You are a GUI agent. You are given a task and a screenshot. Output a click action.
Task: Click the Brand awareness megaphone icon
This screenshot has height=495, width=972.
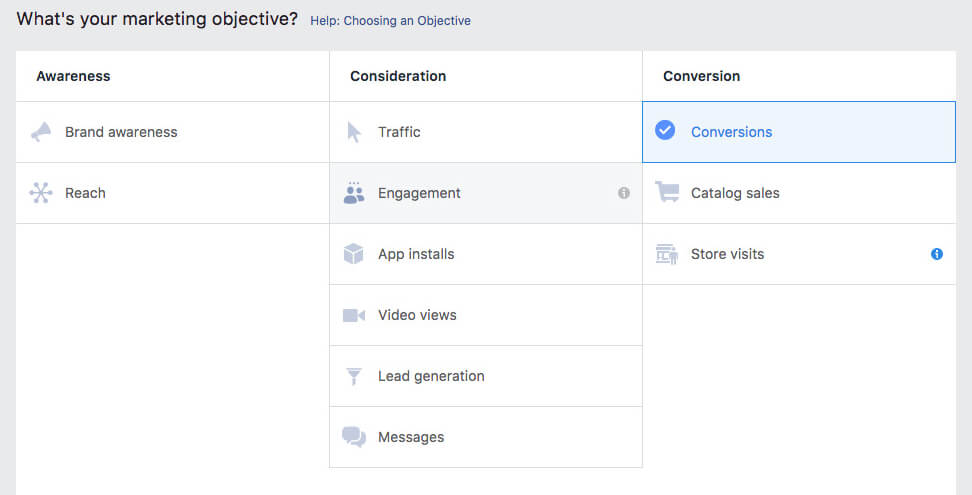(41, 132)
